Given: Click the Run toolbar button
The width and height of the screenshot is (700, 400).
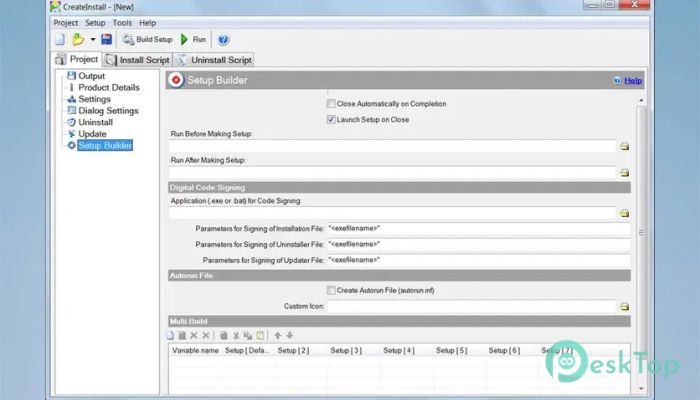Looking at the screenshot, I should click(x=193, y=39).
